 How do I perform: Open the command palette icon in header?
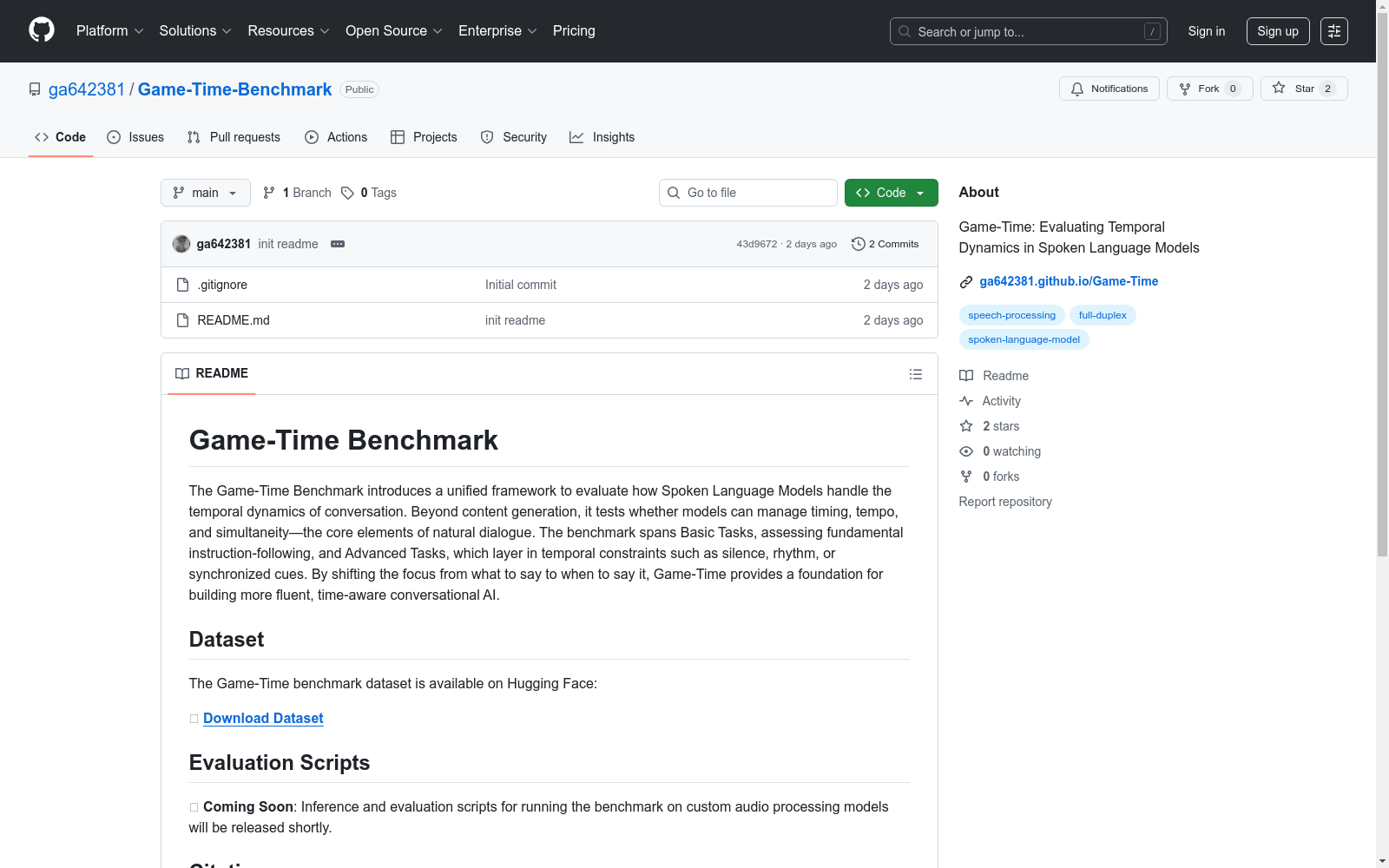coord(1334,31)
